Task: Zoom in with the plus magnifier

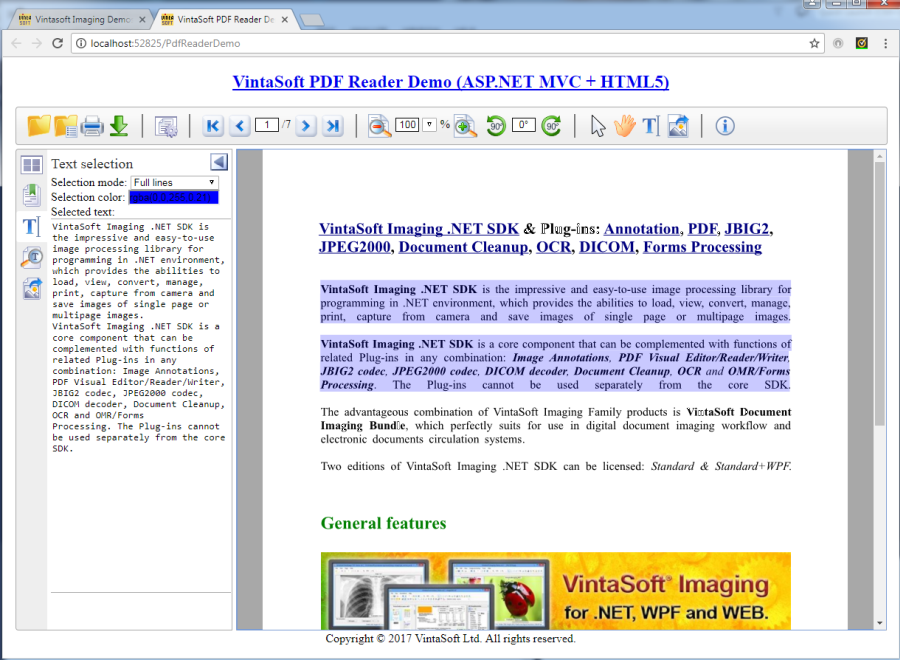Action: coord(465,126)
